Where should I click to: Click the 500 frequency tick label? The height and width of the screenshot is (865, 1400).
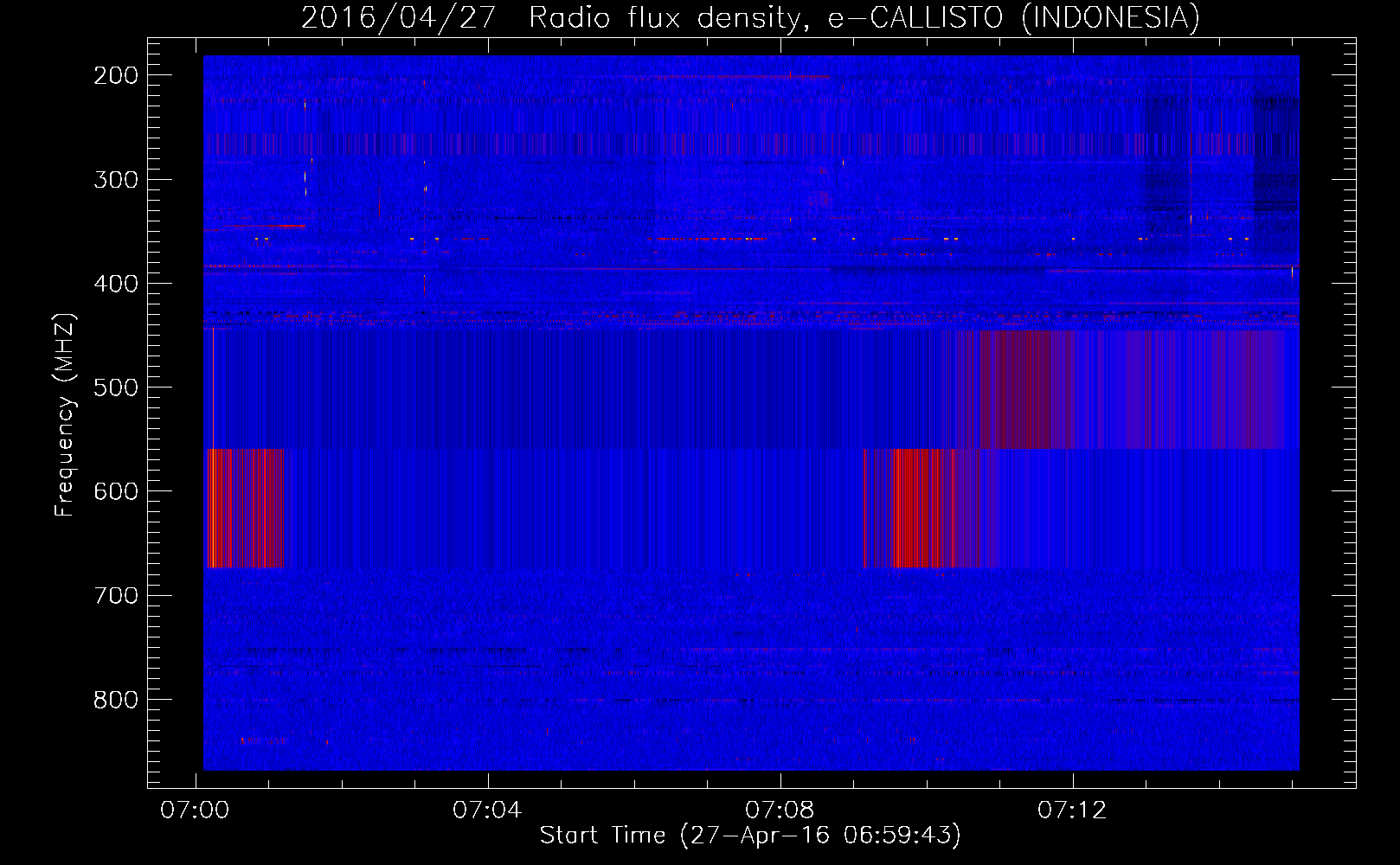pyautogui.click(x=116, y=388)
